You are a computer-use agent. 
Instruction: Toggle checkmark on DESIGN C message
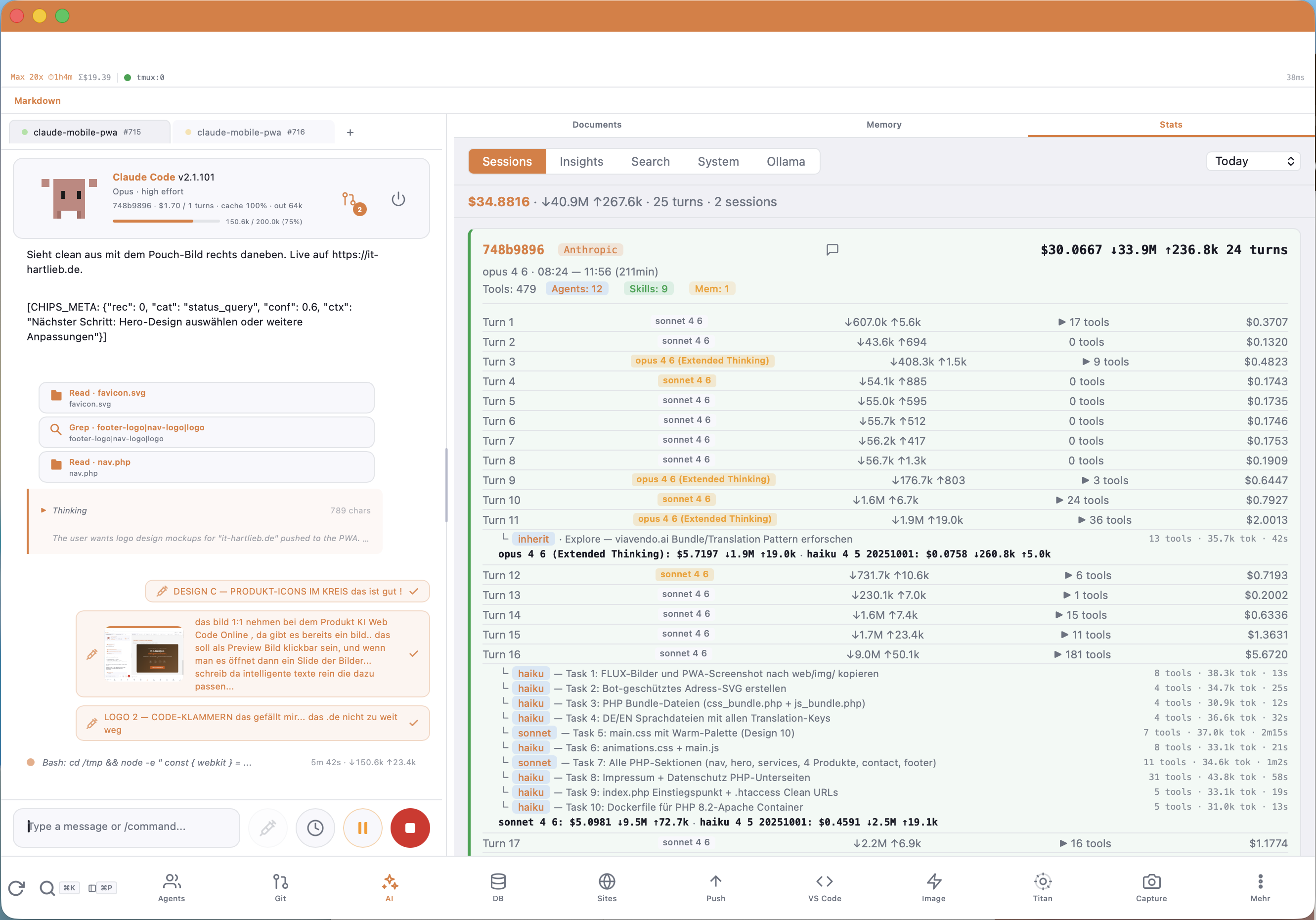[414, 592]
